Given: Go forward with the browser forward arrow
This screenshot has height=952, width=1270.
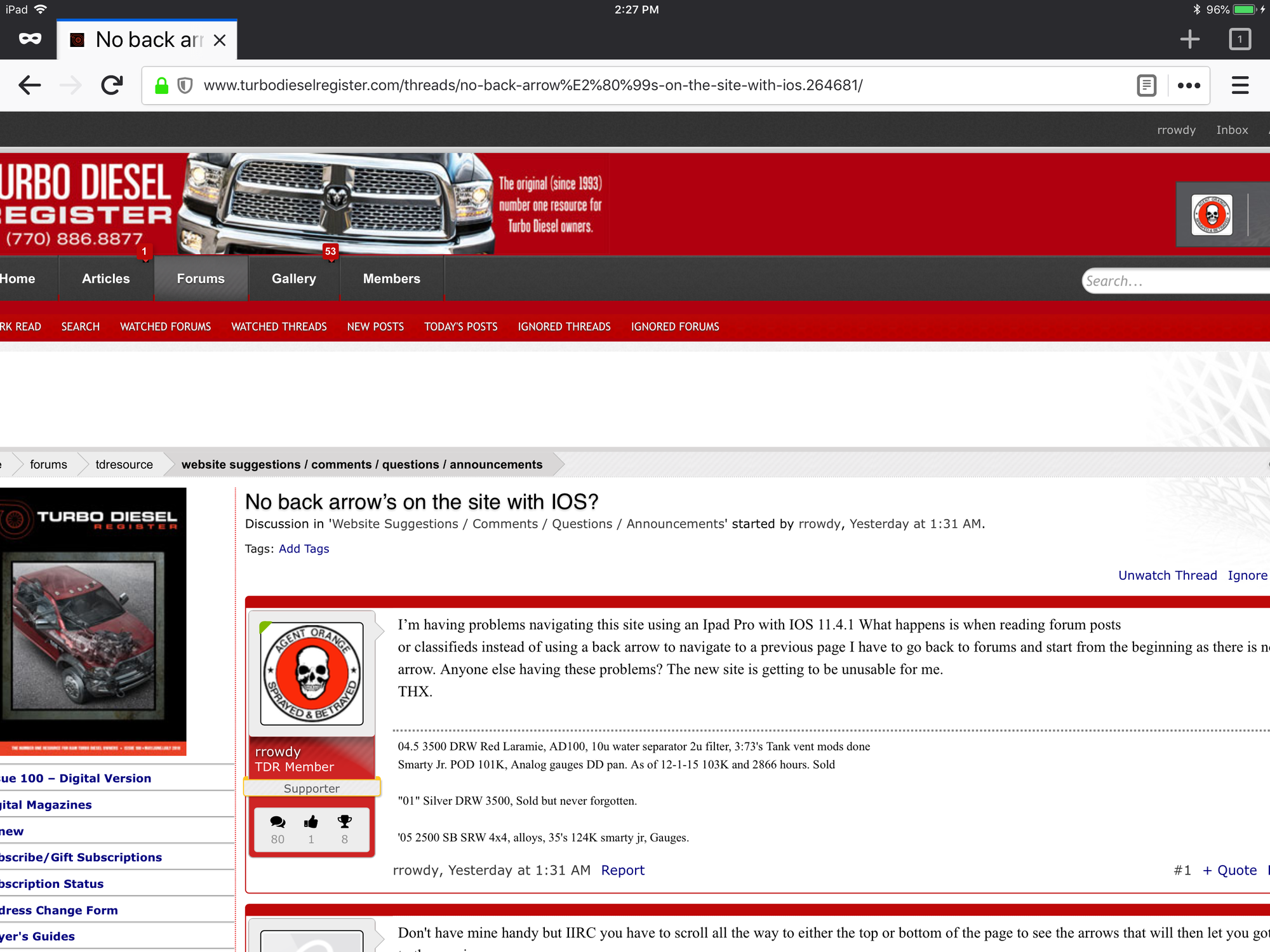Looking at the screenshot, I should (x=71, y=85).
